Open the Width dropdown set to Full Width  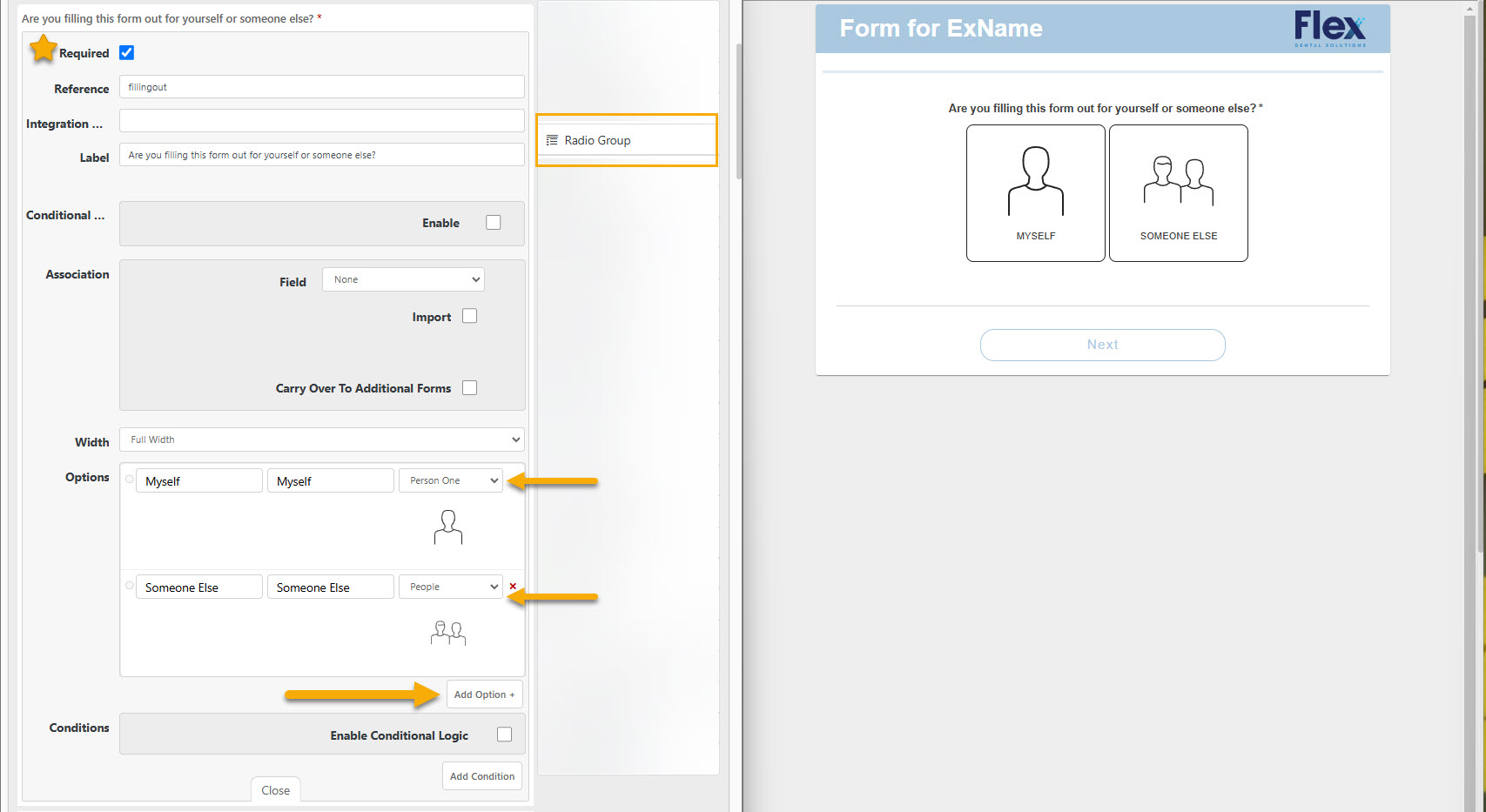pyautogui.click(x=322, y=440)
